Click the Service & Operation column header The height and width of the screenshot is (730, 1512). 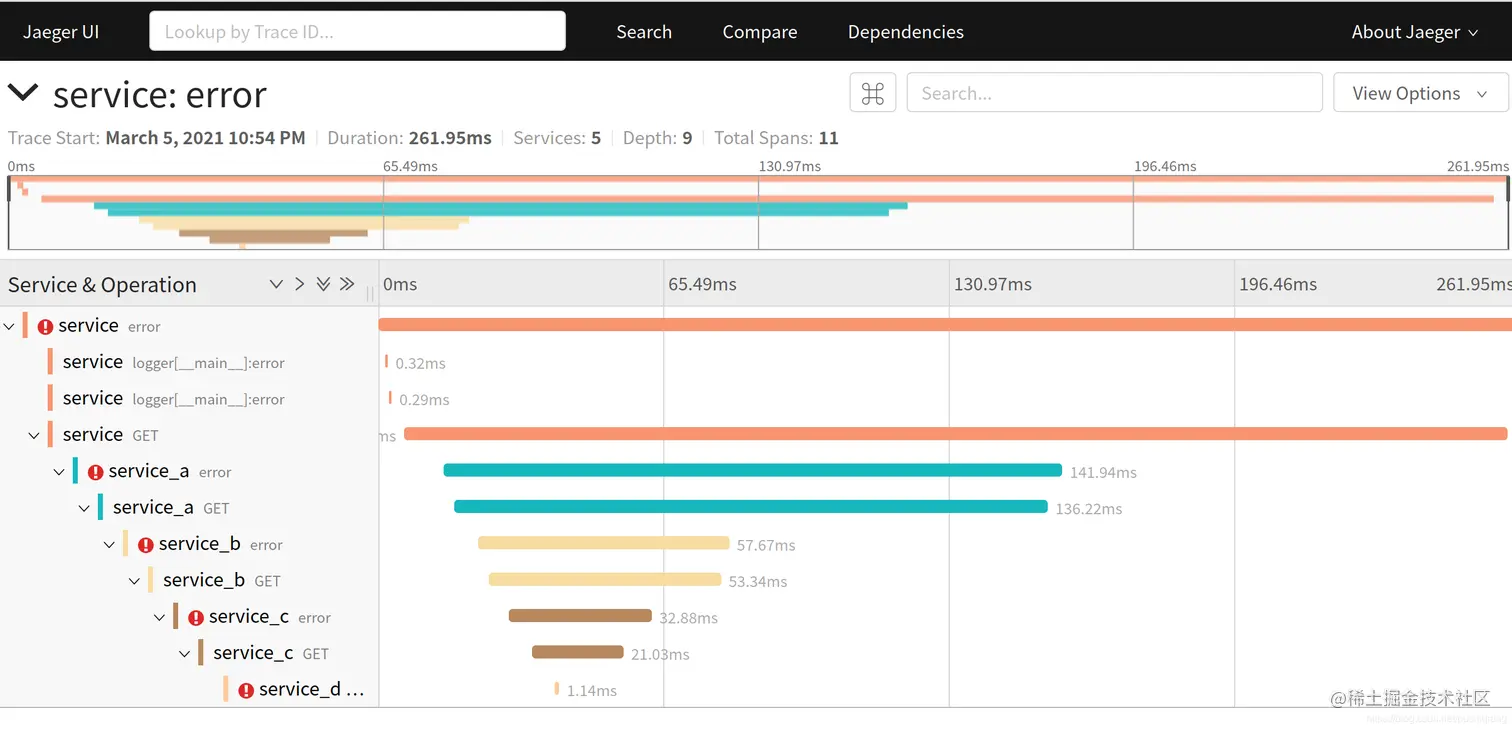pyautogui.click(x=102, y=285)
